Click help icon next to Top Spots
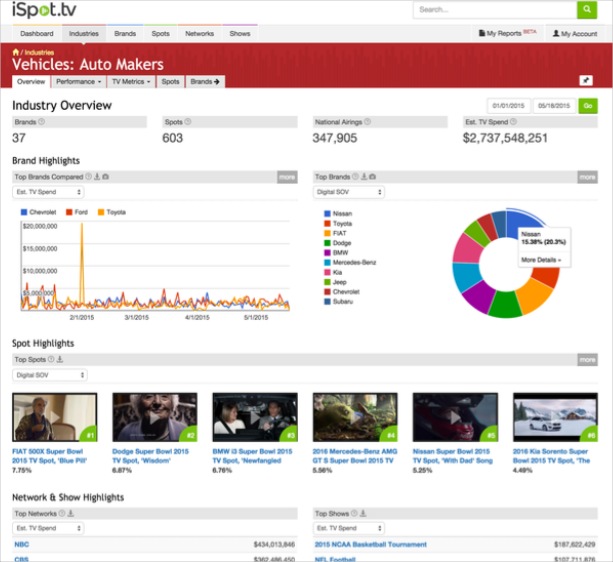The image size is (613, 562). 51,359
